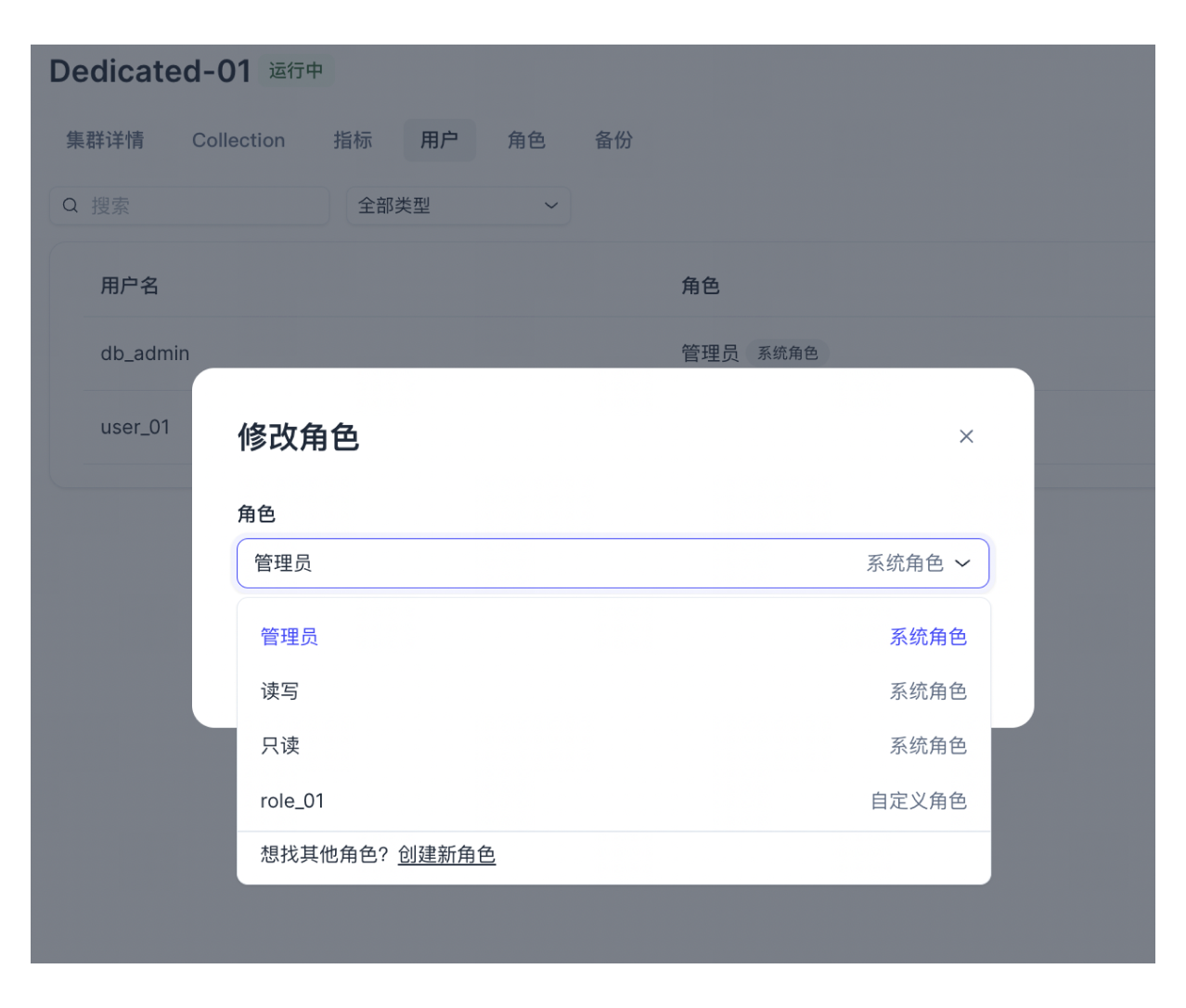Click the 系统角色 badge next to db_admin
This screenshot has height=1008, width=1186.
coord(788,353)
